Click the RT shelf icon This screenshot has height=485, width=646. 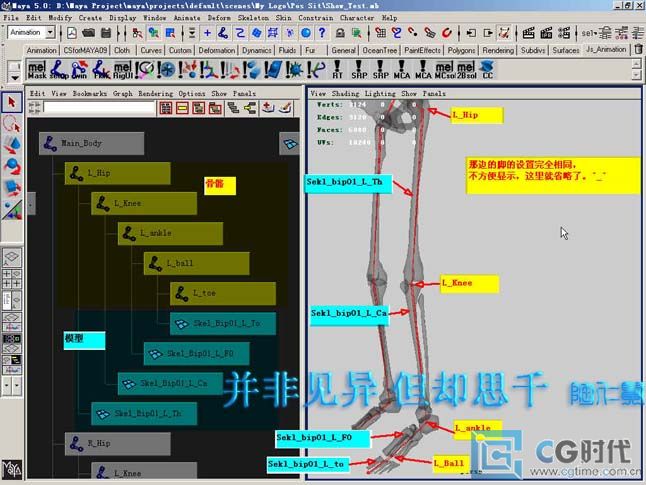point(337,70)
